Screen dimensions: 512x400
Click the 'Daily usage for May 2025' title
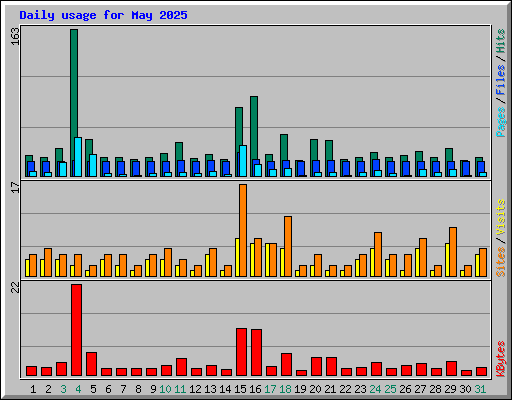[103, 15]
